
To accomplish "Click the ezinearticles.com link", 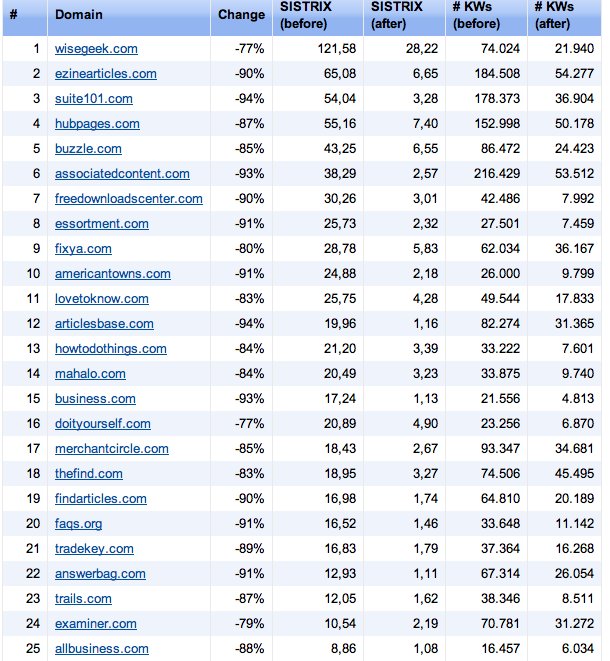I will (106, 73).
